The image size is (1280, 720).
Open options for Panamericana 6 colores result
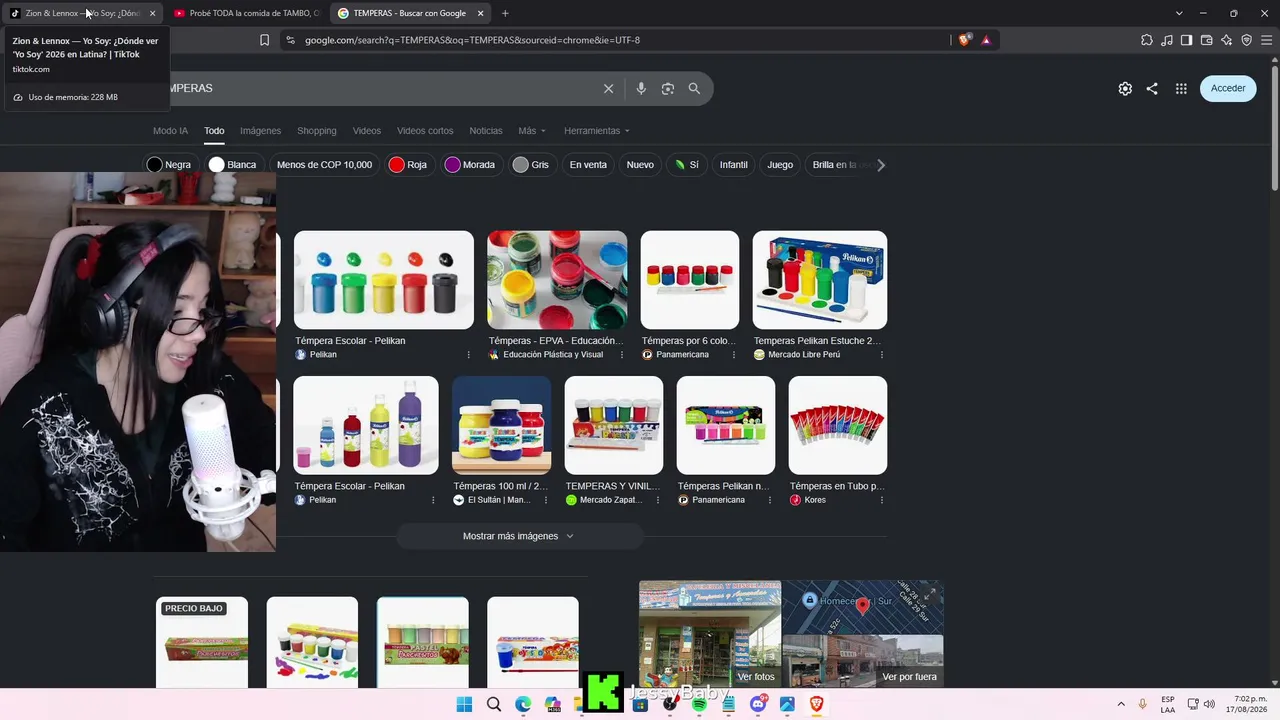pos(734,355)
